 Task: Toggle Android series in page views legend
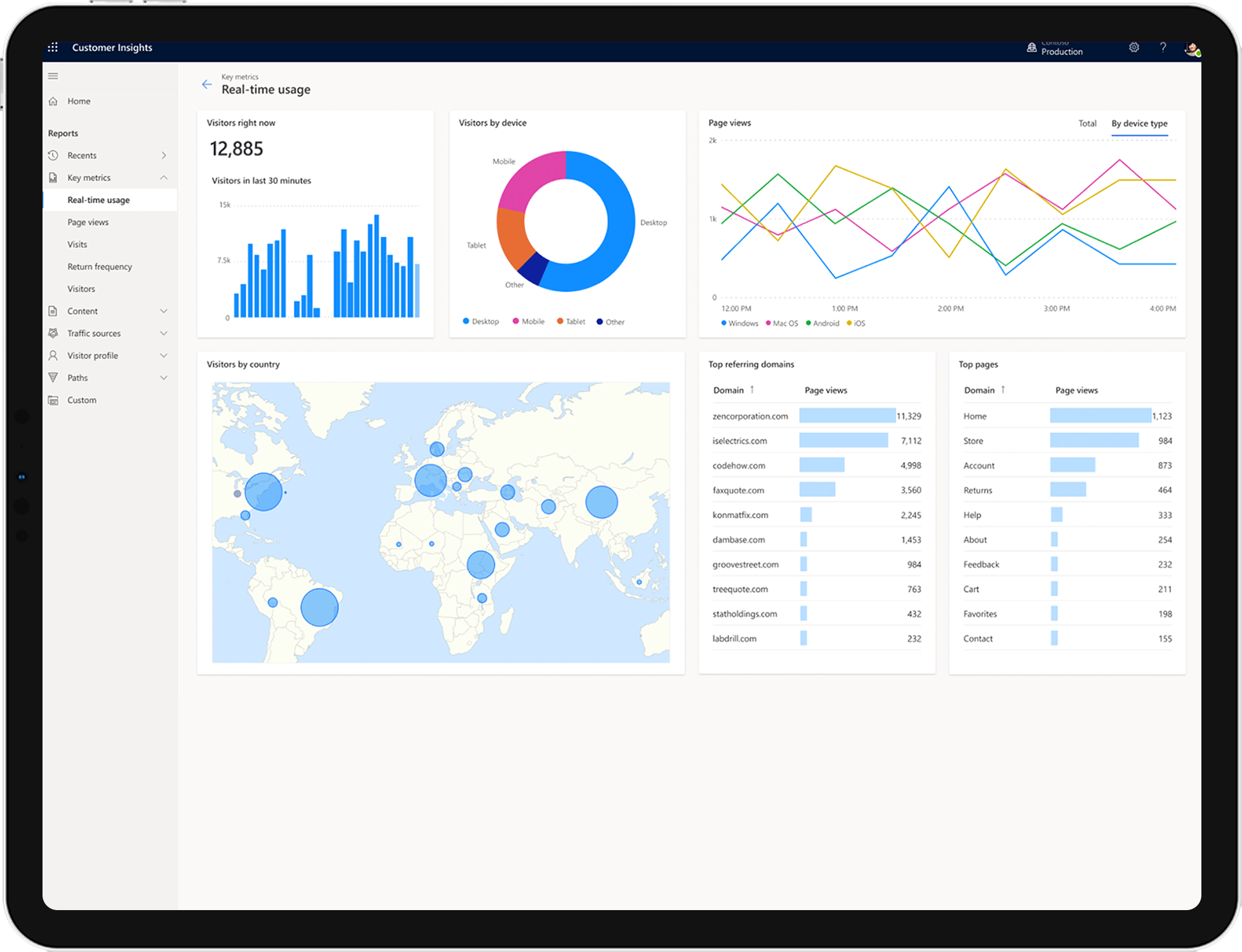[x=822, y=324]
